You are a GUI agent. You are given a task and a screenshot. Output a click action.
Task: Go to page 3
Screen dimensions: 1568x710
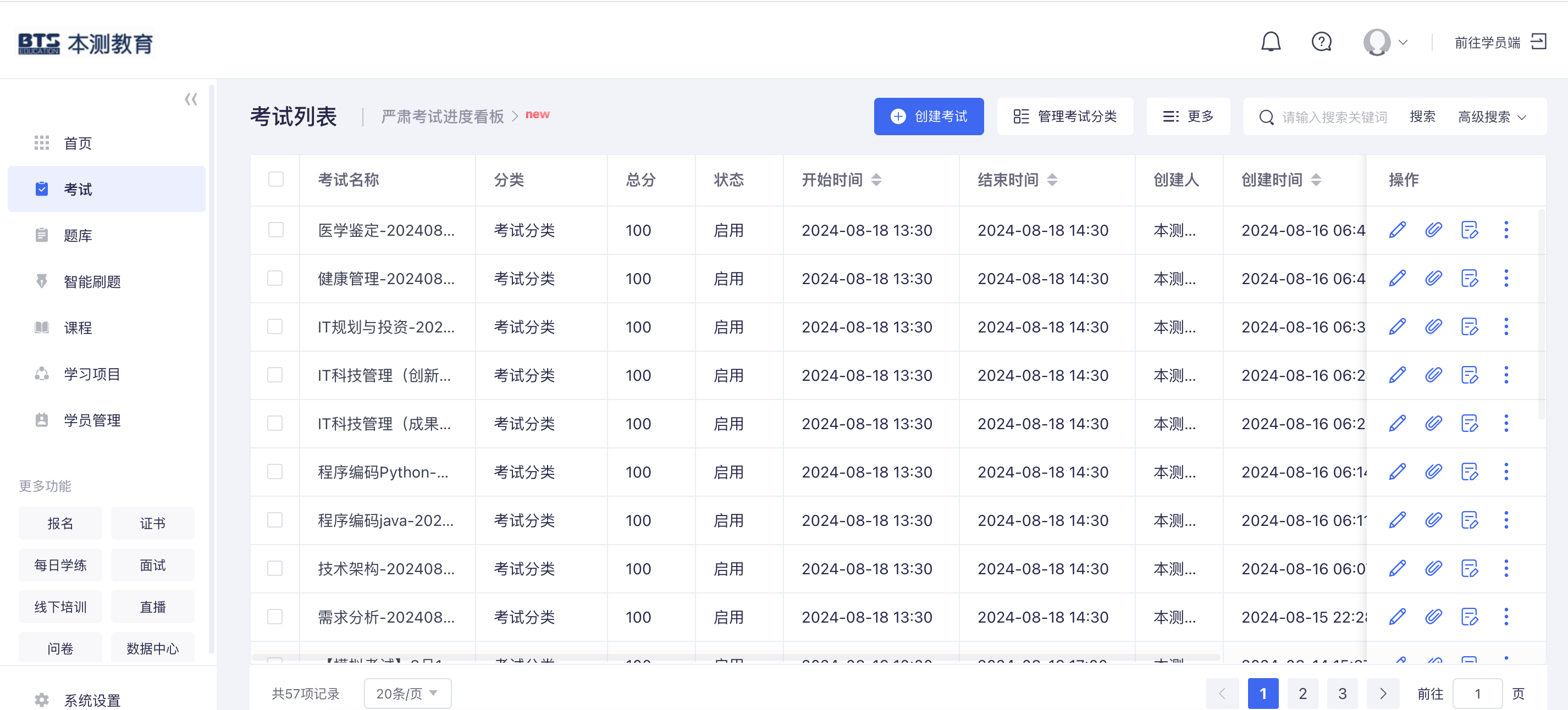click(x=1342, y=694)
